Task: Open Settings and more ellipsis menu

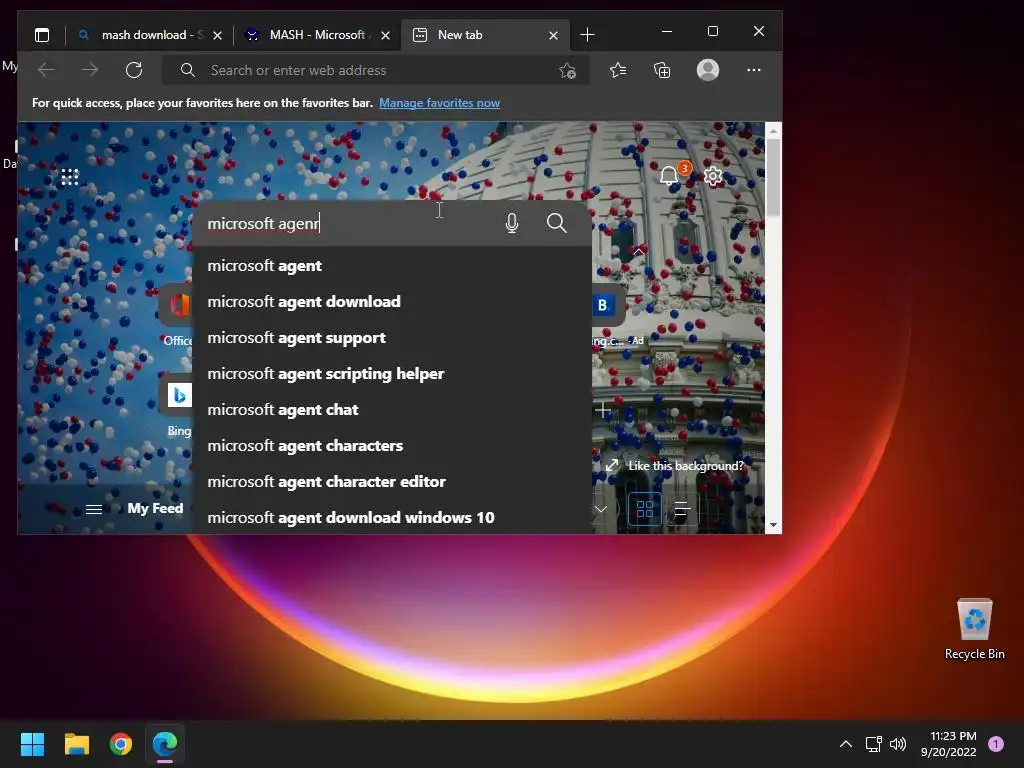Action: 754,70
